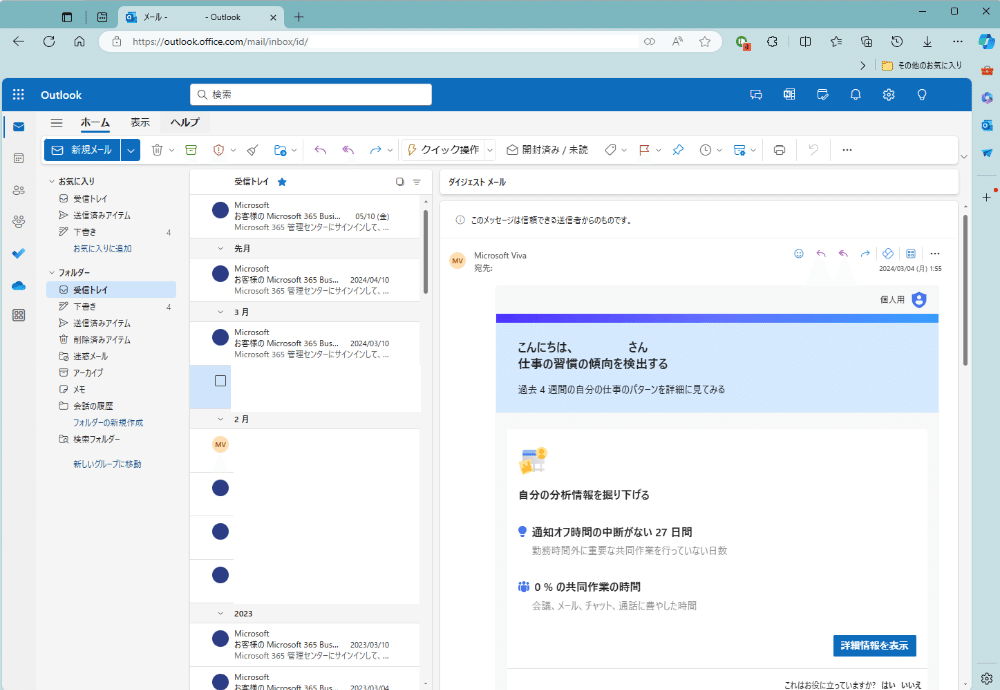The height and width of the screenshot is (690, 1000).
Task: Click the browser refresh button
Action: pos(48,41)
